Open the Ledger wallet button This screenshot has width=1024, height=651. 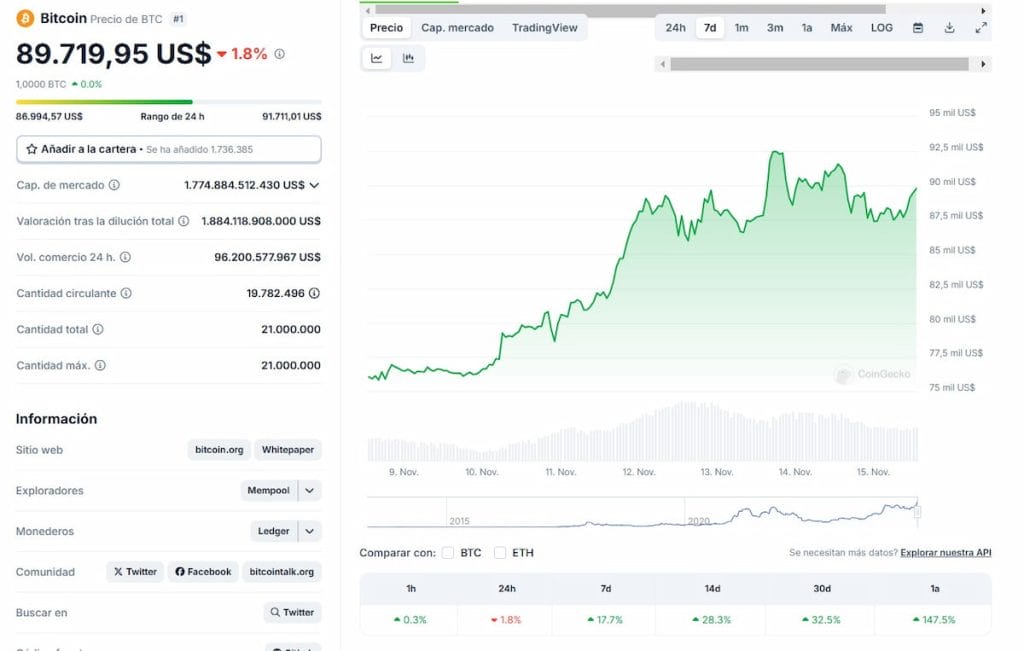coord(274,532)
